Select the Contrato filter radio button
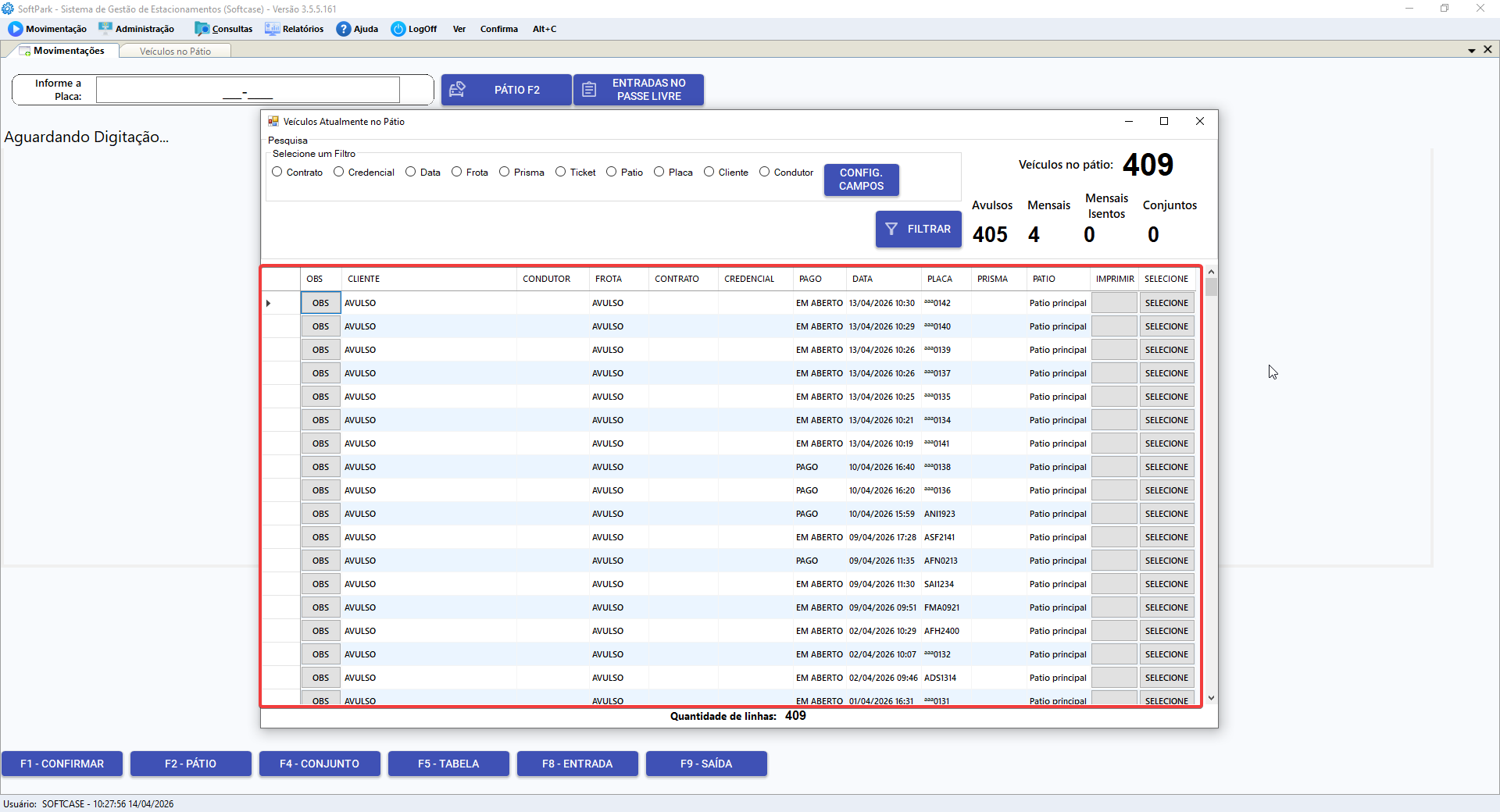The image size is (1500, 812). 277,172
